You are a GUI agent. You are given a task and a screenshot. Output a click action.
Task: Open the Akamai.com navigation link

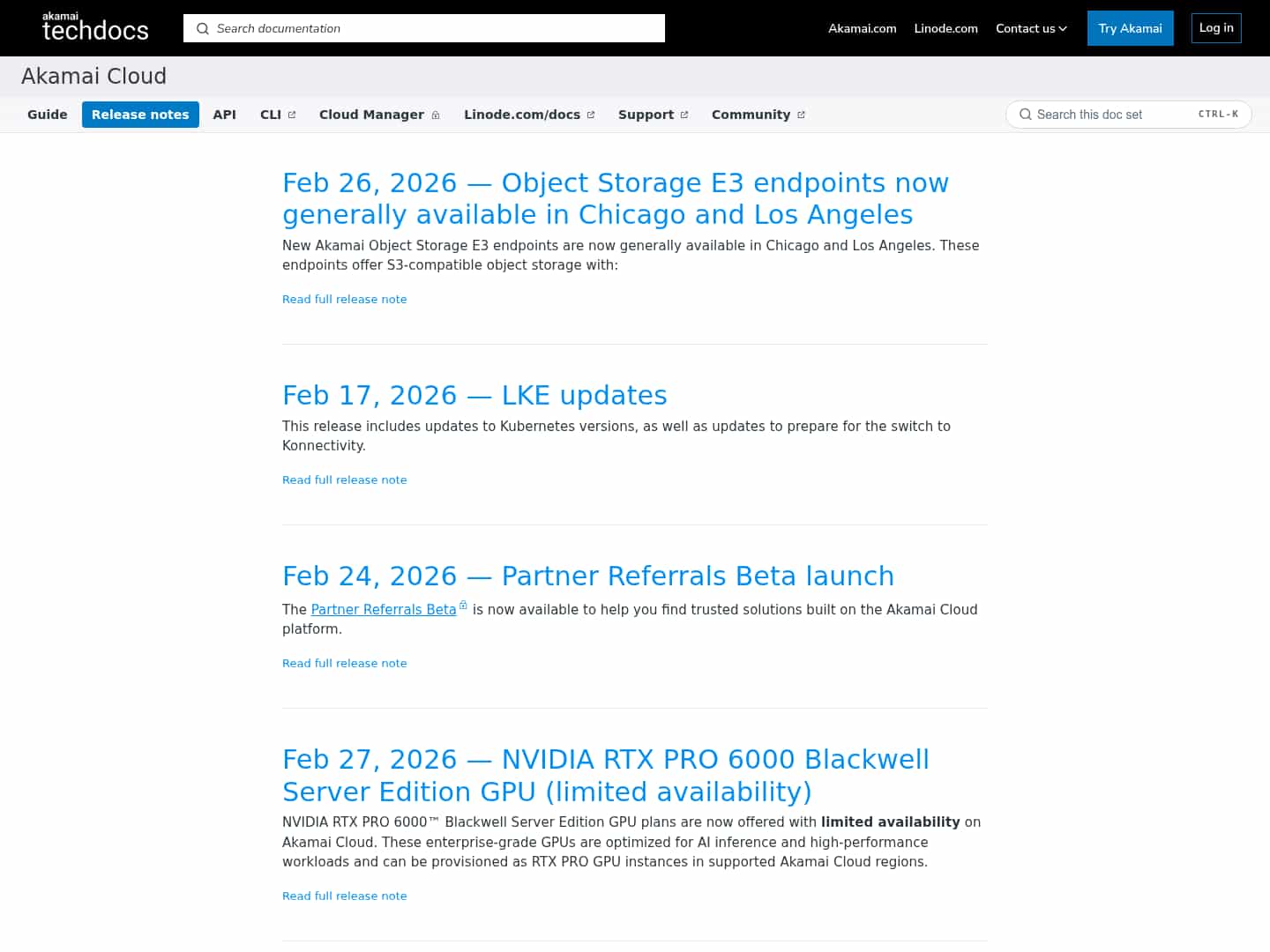tap(862, 28)
